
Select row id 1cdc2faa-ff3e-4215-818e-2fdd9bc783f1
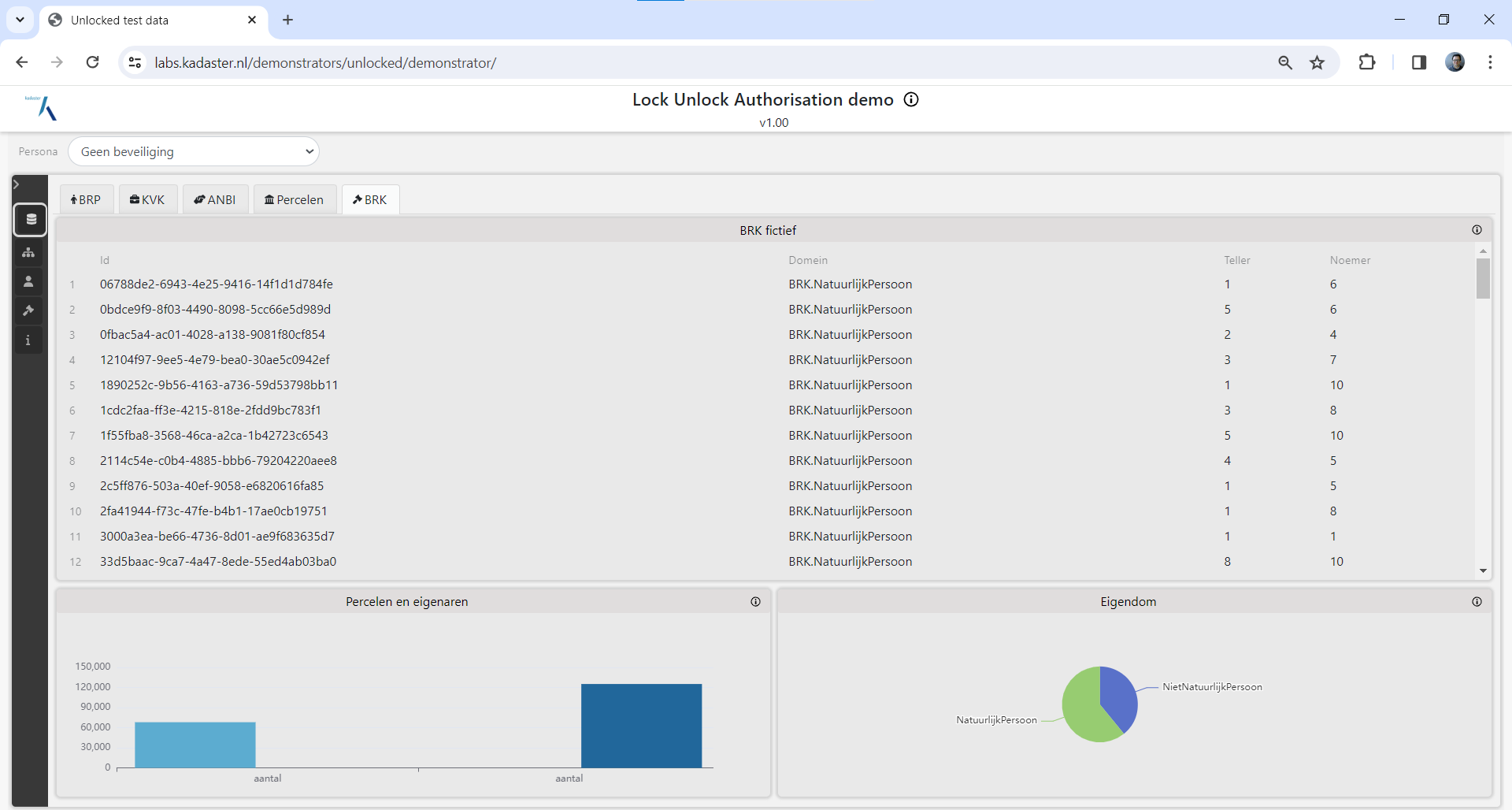tap(210, 411)
